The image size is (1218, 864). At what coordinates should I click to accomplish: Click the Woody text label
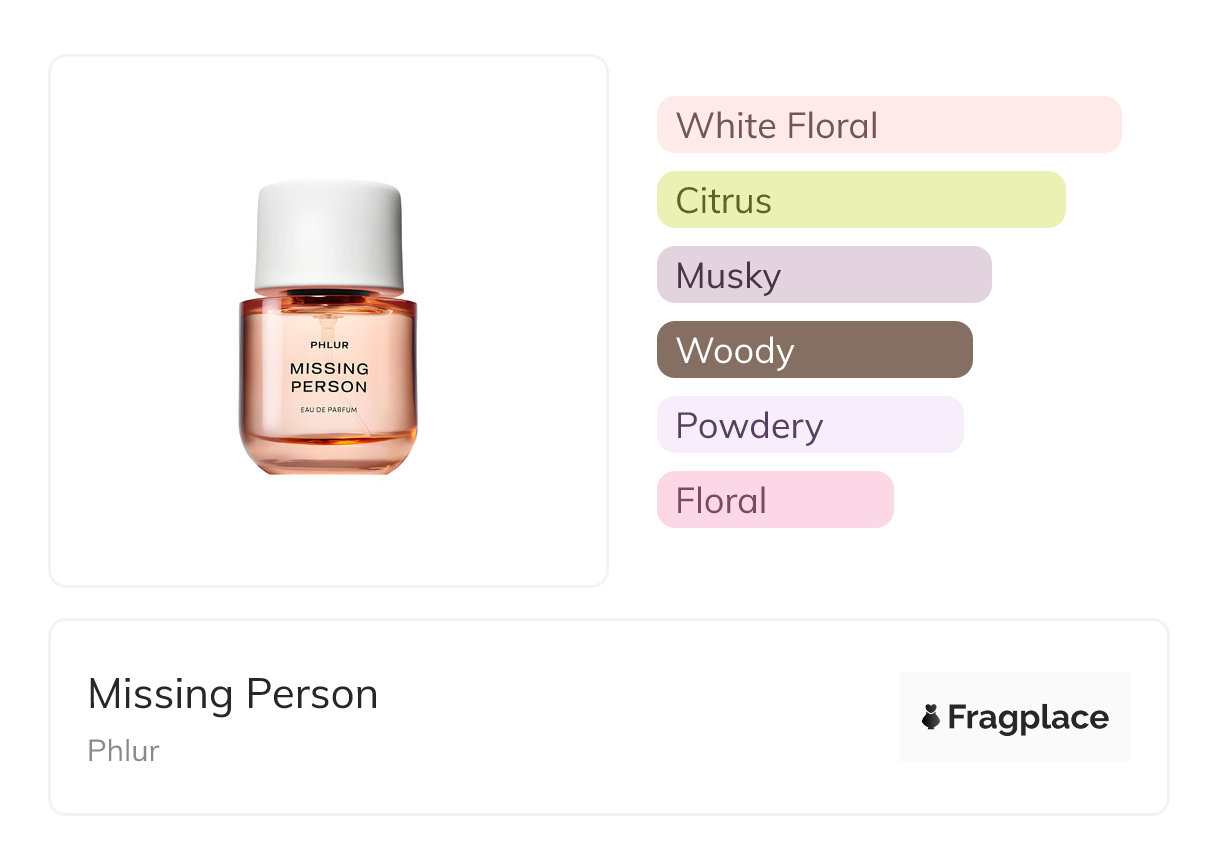[735, 351]
